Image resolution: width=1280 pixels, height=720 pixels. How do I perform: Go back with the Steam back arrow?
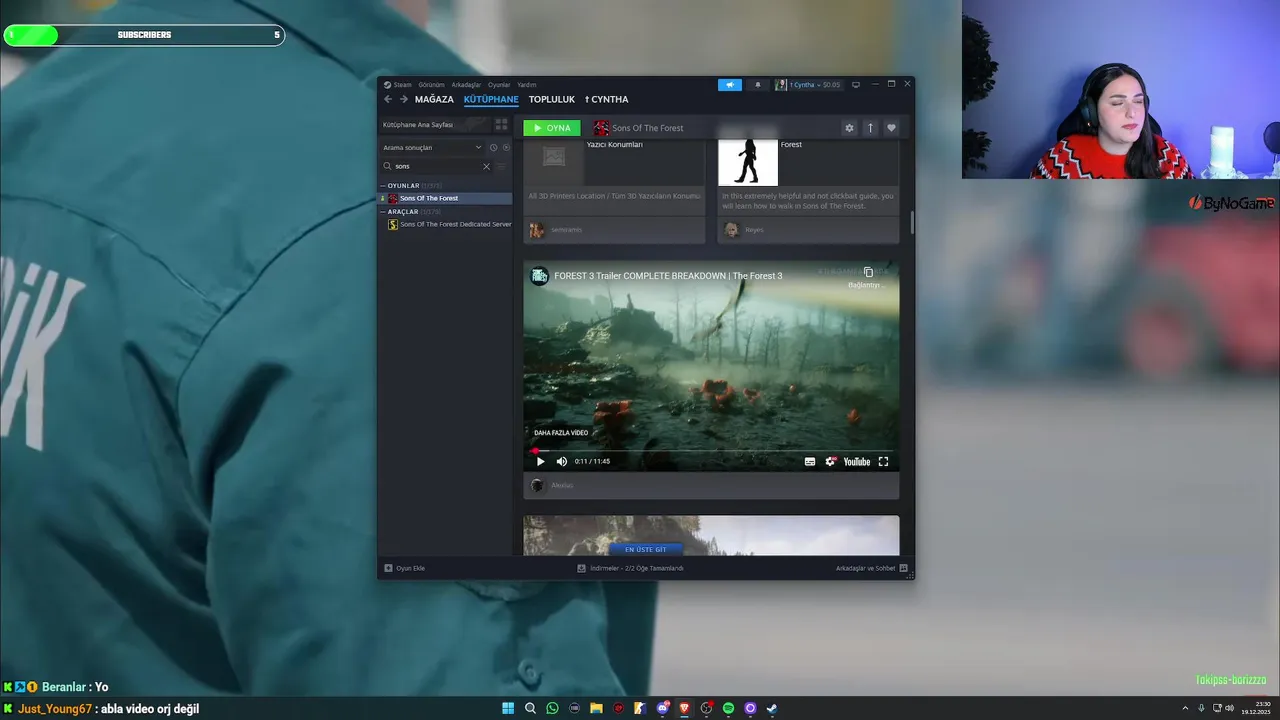coord(388,99)
